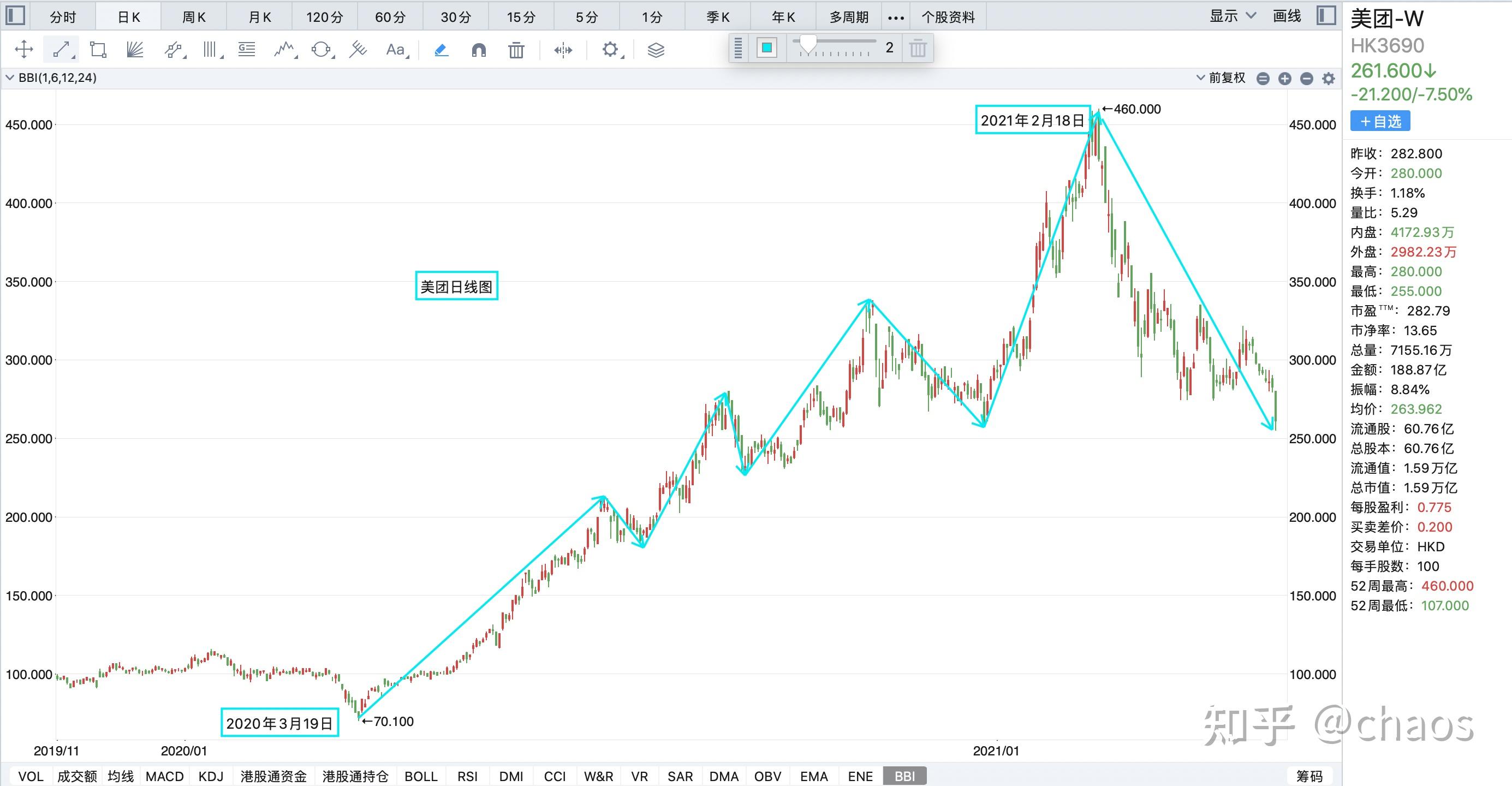1512x786 pixels.
Task: Select the EMA indicator
Action: 813,776
